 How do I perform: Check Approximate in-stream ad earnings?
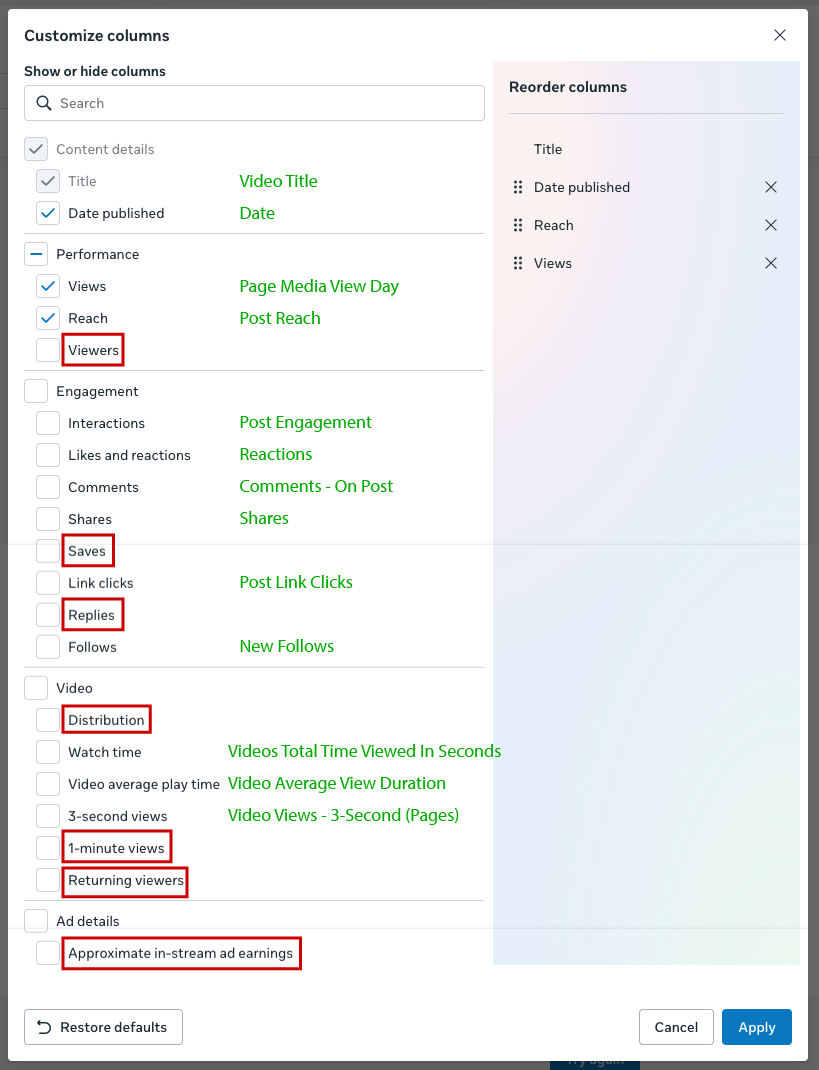click(48, 953)
